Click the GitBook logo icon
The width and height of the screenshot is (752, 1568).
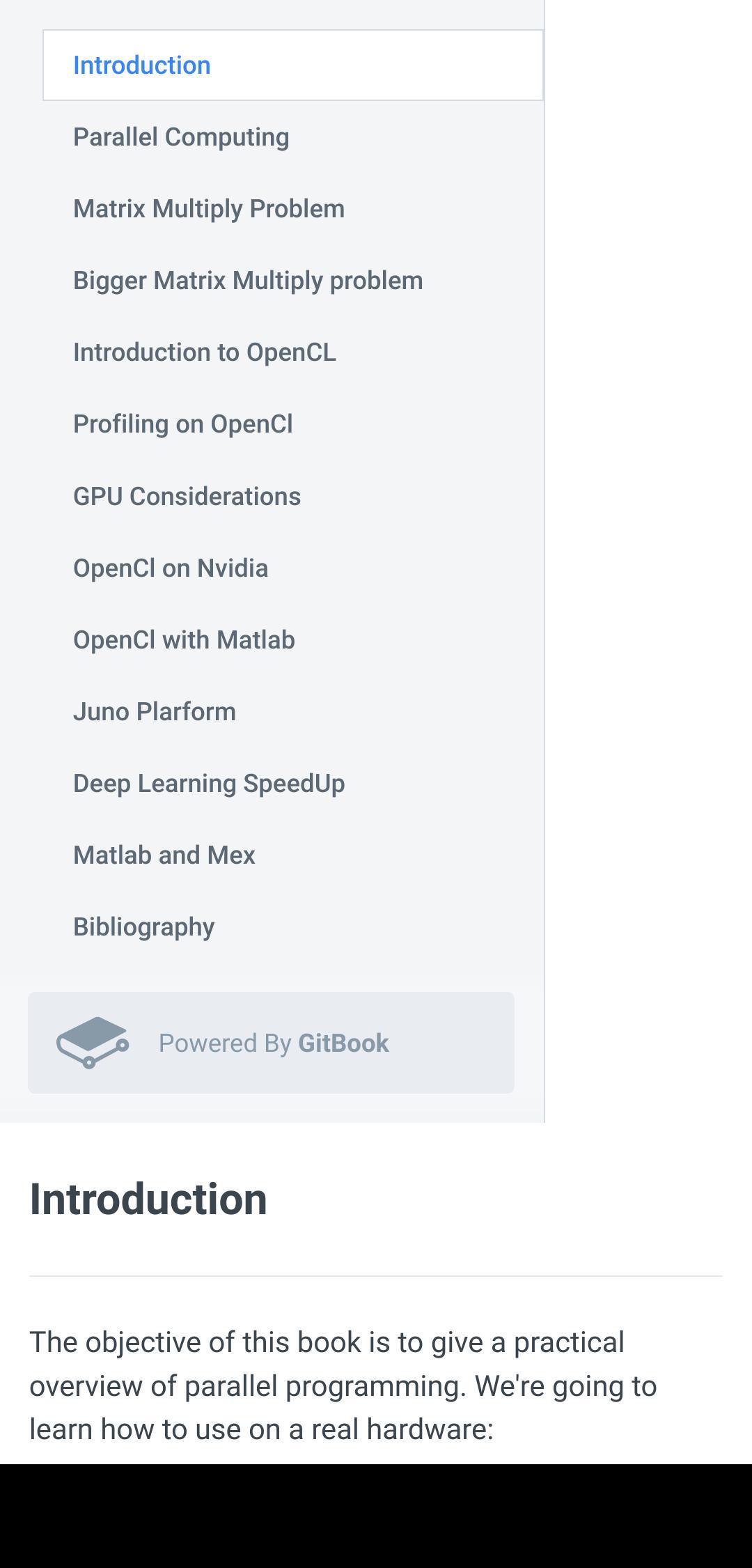tap(91, 1043)
